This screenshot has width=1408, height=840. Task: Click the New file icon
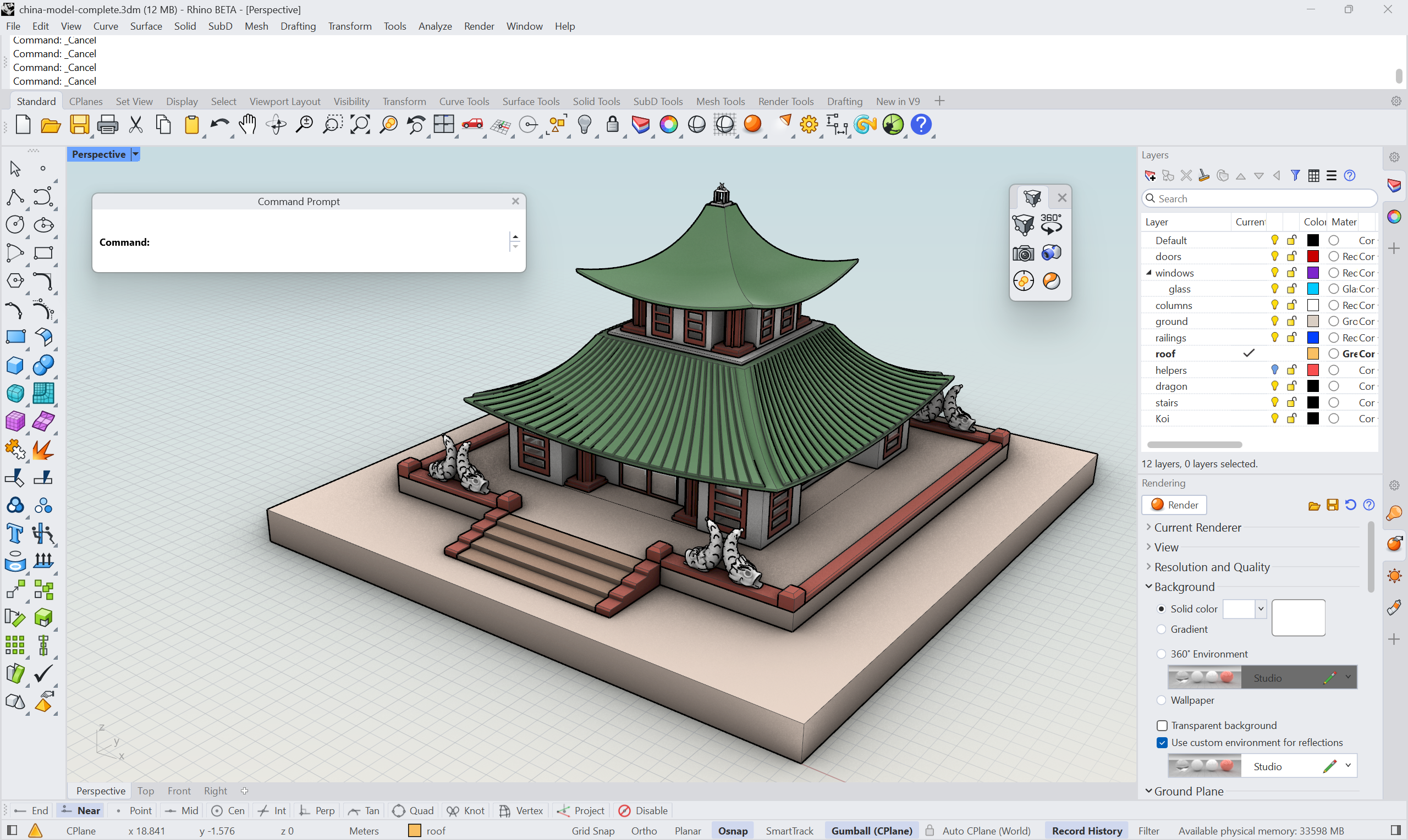coord(23,125)
